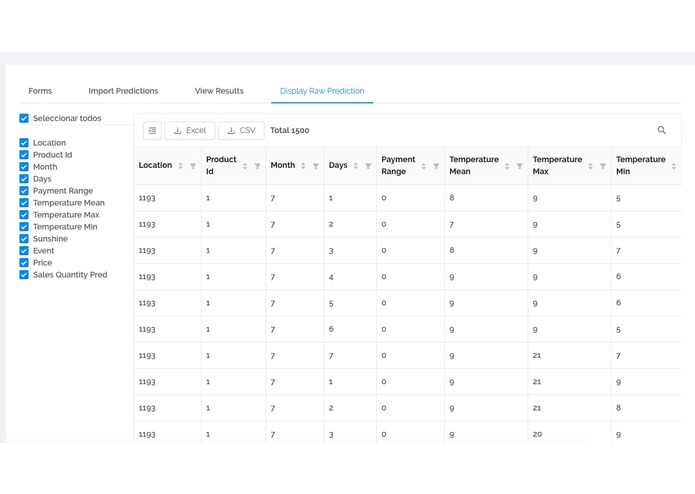Image resolution: width=695 pixels, height=494 pixels.
Task: Sort by the Payment Range column
Action: [424, 166]
